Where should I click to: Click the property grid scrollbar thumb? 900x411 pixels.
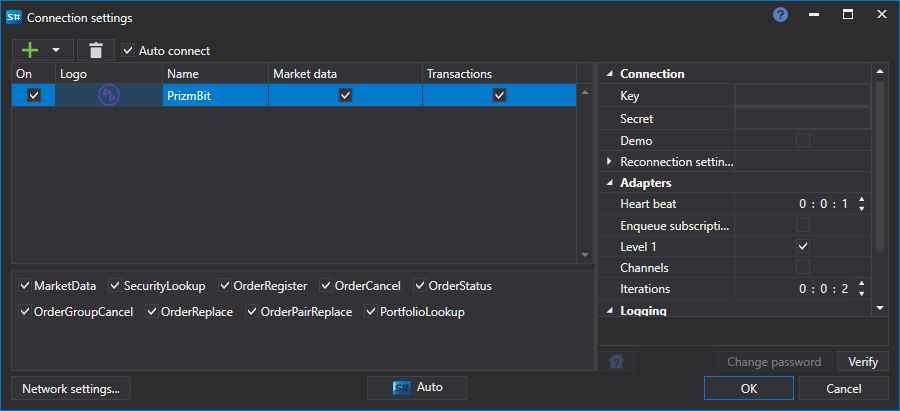click(880, 166)
